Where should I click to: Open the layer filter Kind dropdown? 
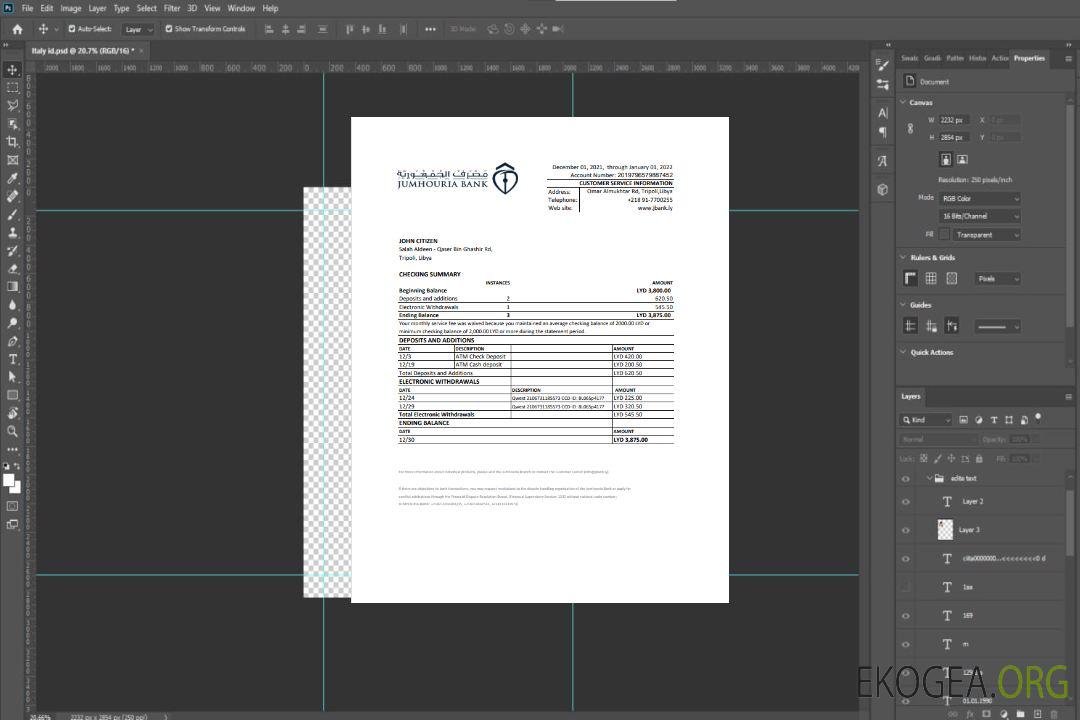[926, 420]
